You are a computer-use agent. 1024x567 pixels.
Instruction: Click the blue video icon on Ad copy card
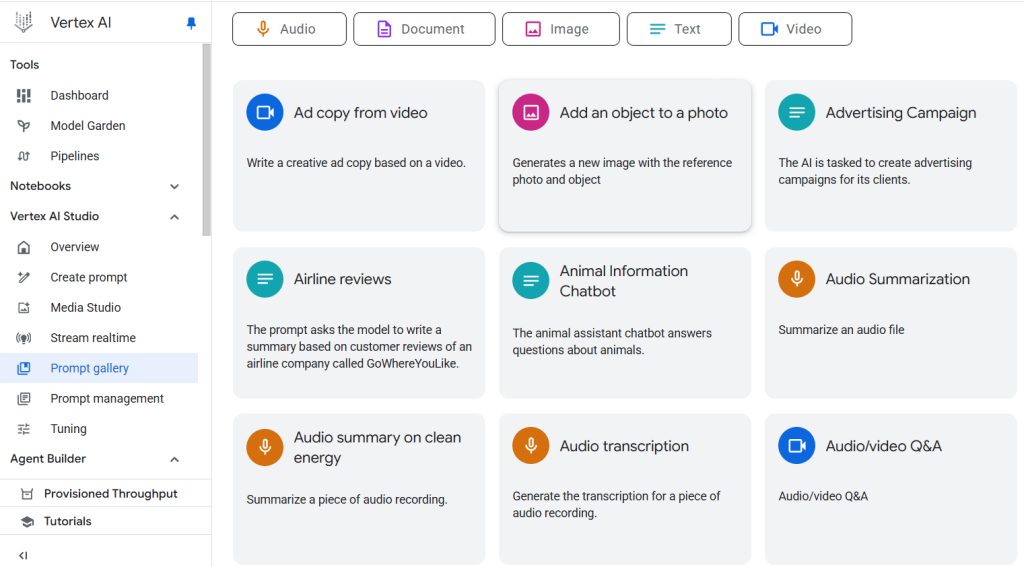265,113
